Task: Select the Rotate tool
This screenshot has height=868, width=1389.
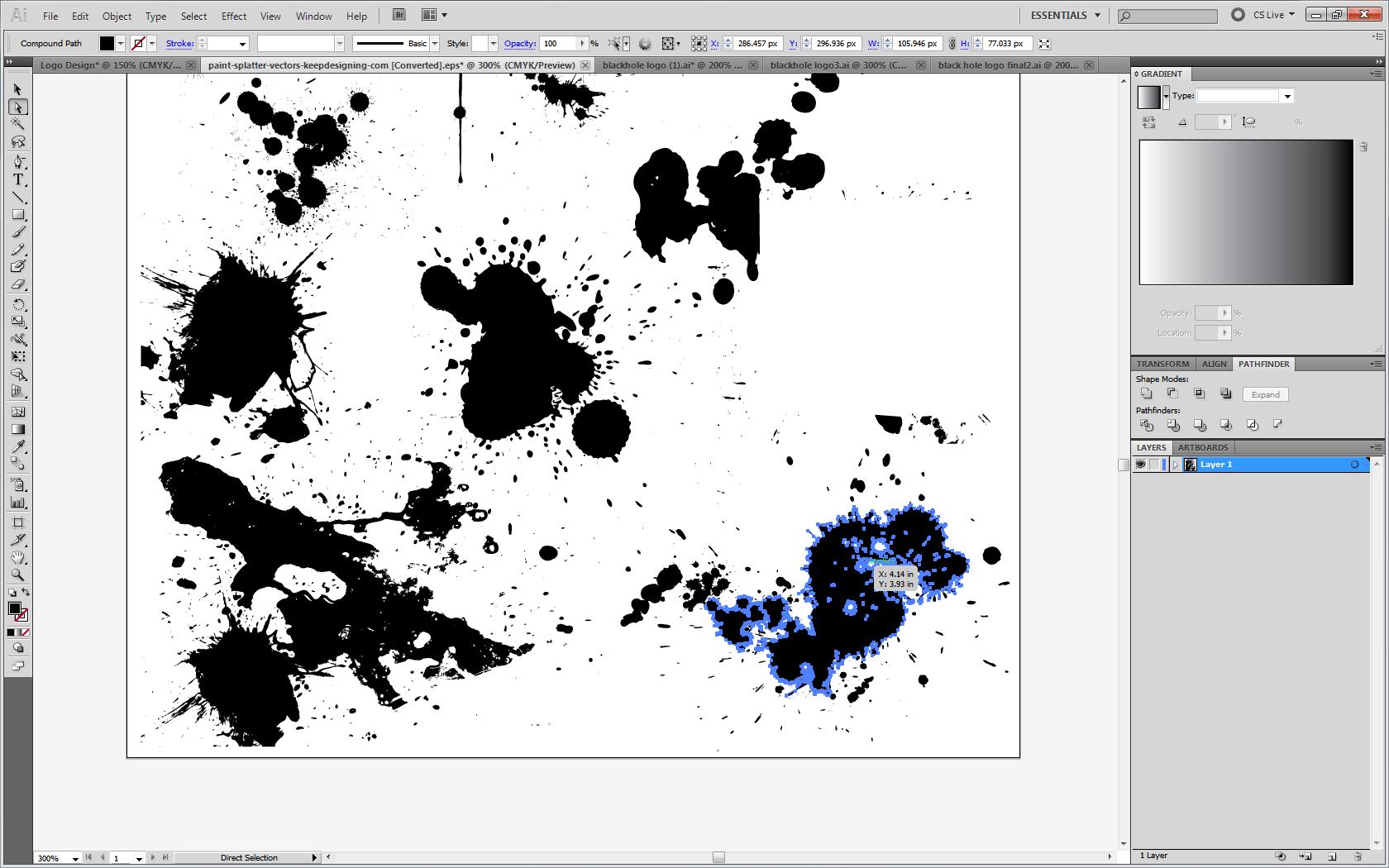Action: 18,305
